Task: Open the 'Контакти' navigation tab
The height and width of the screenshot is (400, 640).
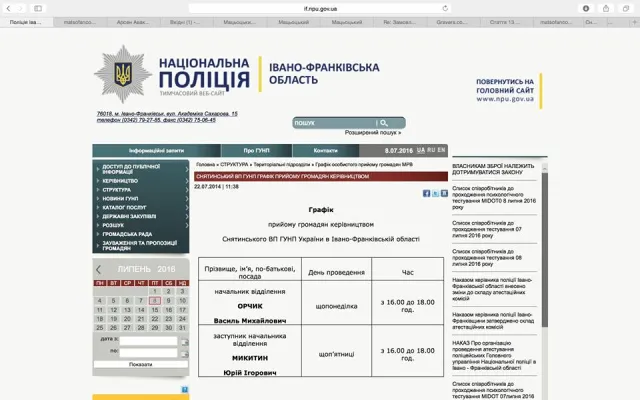Action: (x=325, y=151)
